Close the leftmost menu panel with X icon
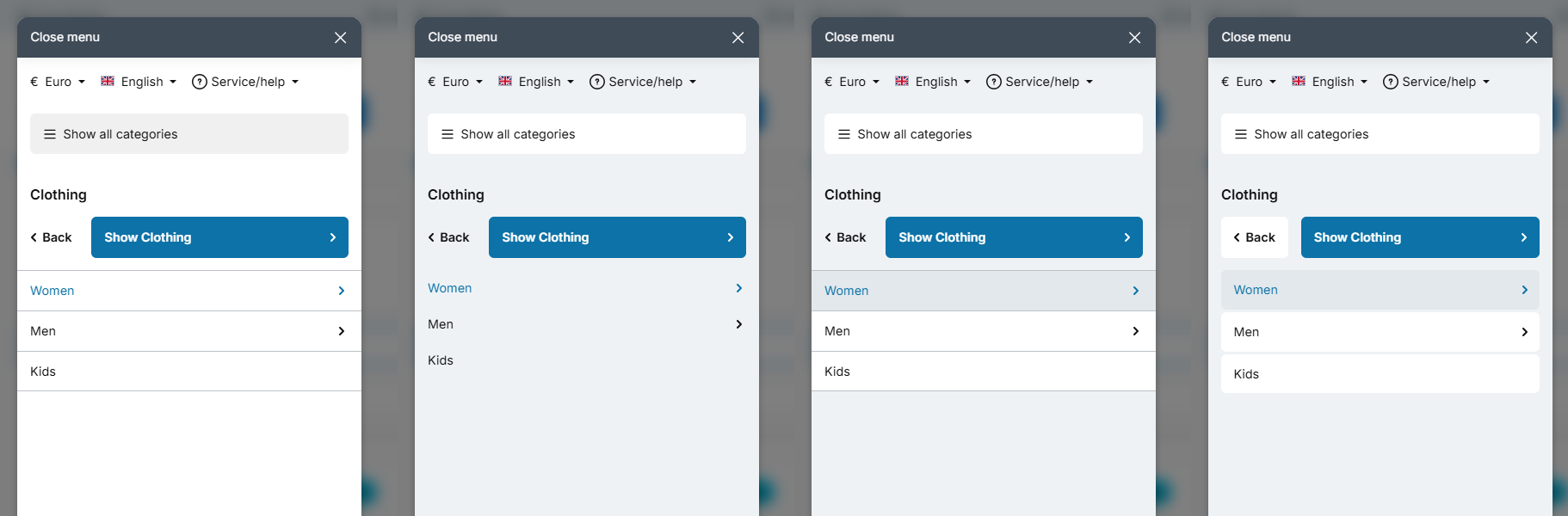This screenshot has height=516, width=1568. 341,38
